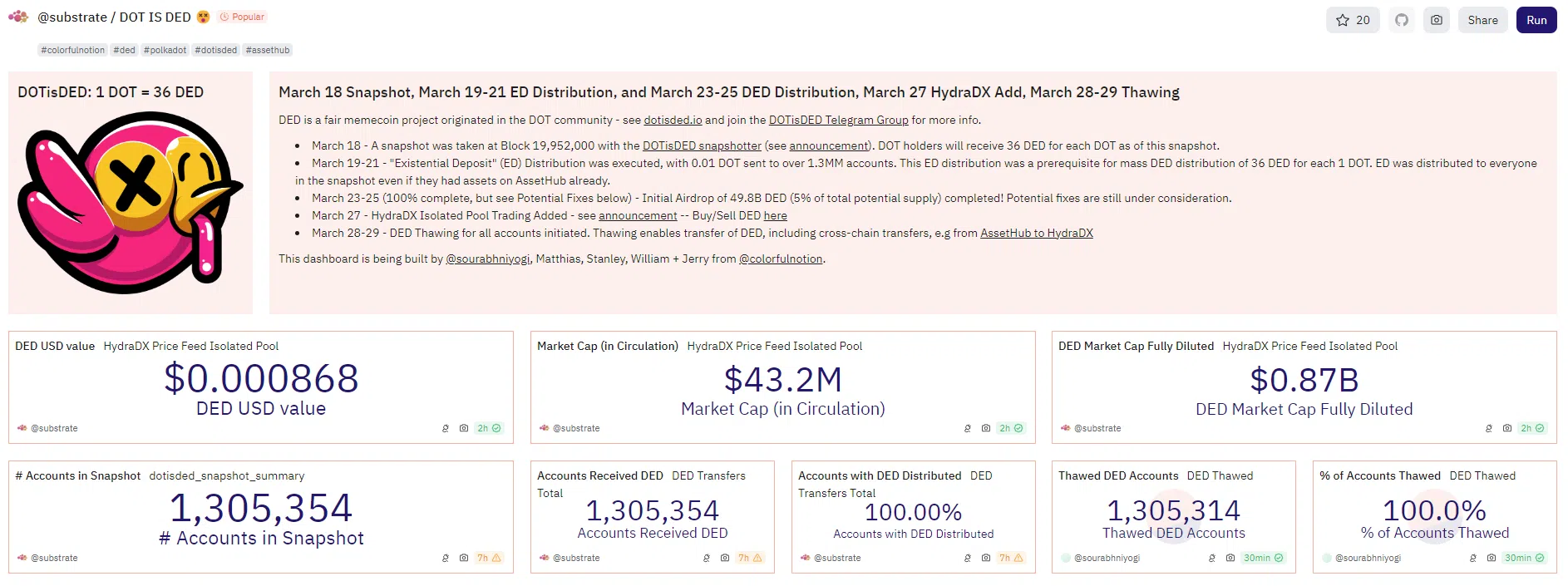
Task: Click the 1,305,314 thawed accounts value
Action: pos(1173,510)
